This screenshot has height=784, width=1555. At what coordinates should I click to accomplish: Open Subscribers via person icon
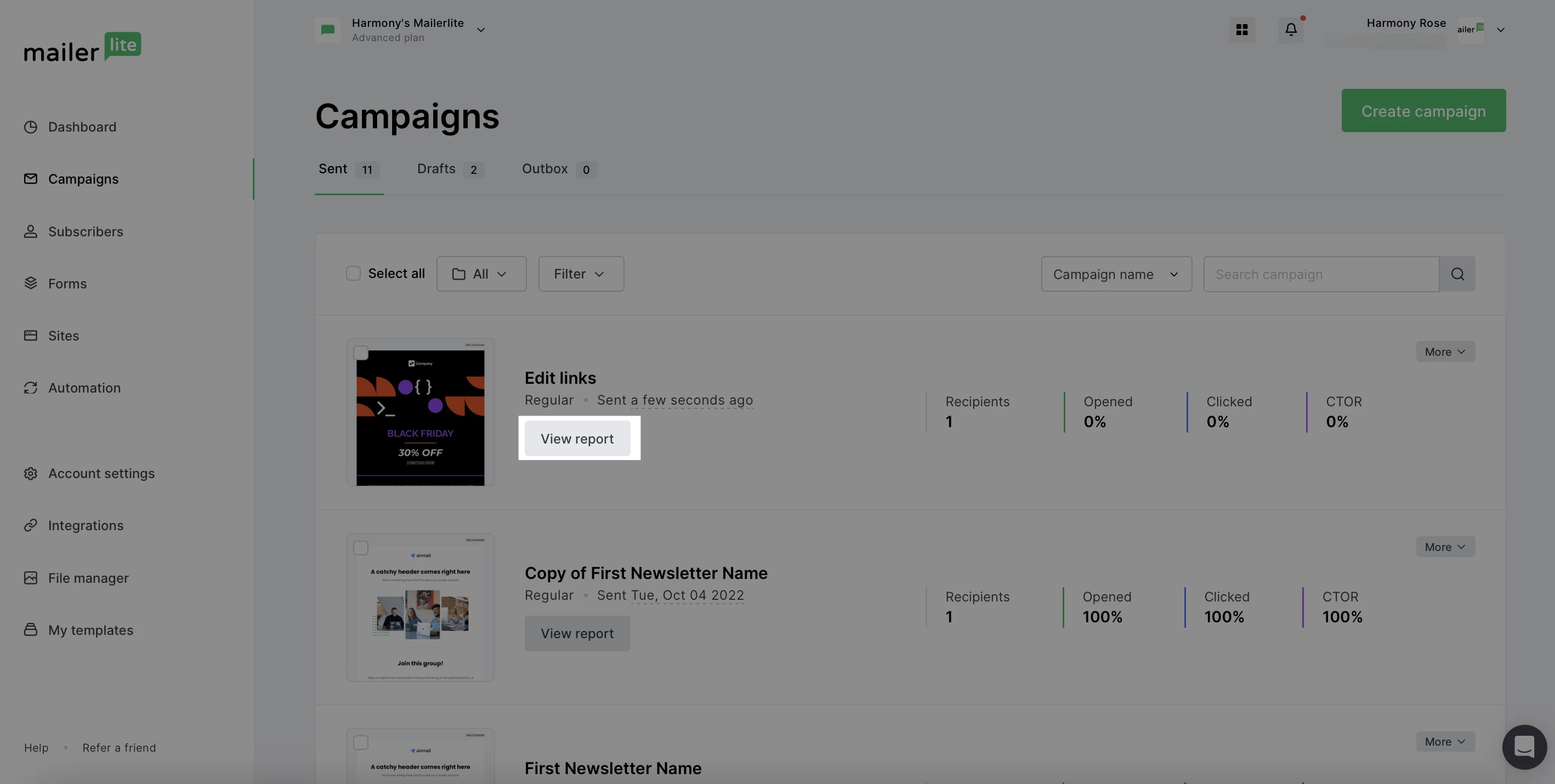click(30, 232)
